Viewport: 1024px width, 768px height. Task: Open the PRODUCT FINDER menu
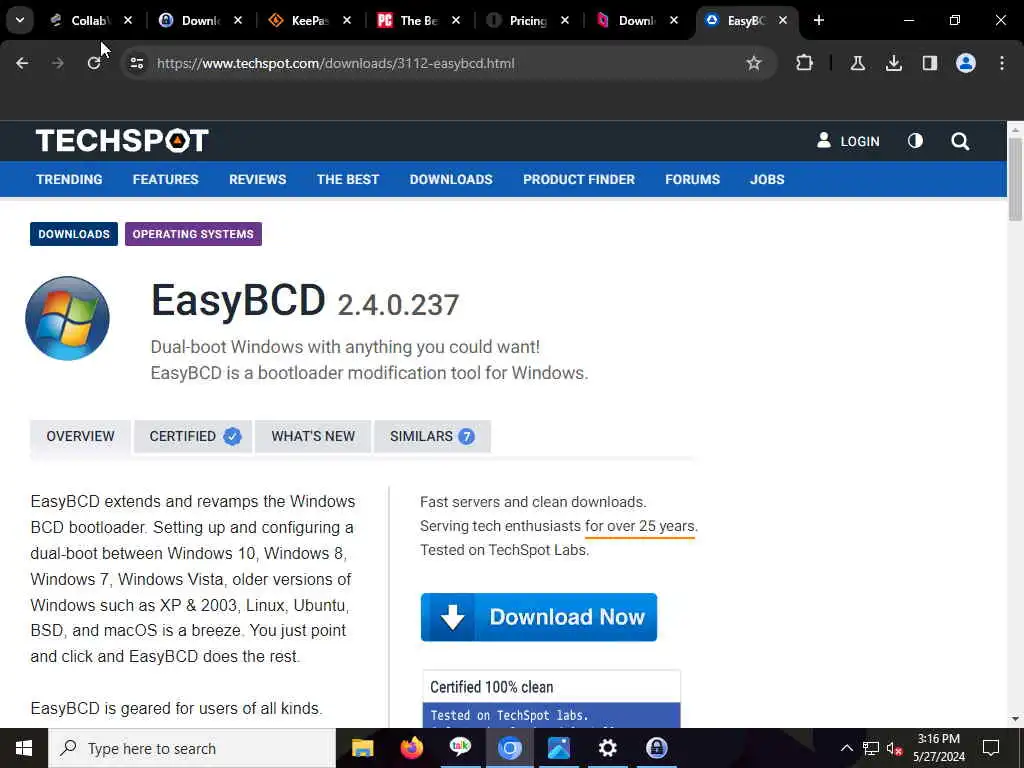point(579,180)
